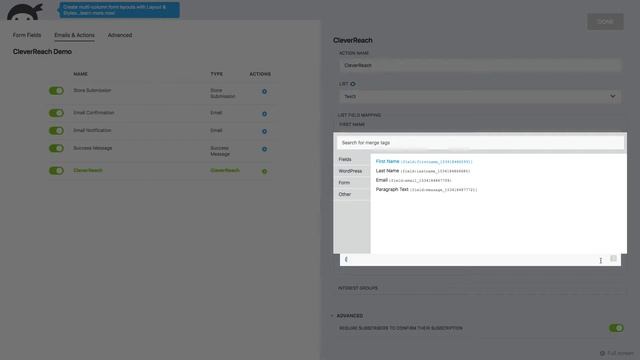The width and height of the screenshot is (640, 360).
Task: Click the Full screen icon
Action: [x=602, y=353]
